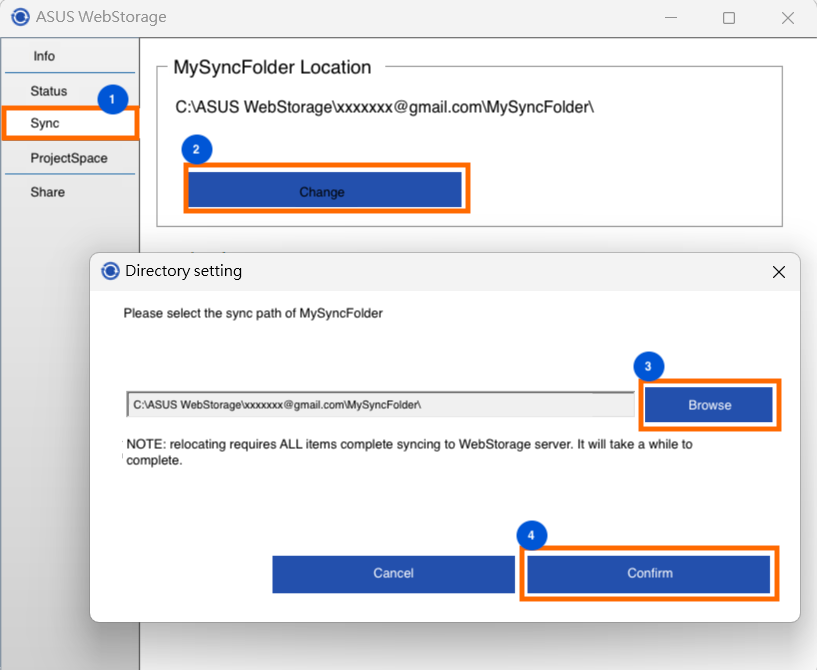Confirm the directory setting
This screenshot has height=670, width=817.
tap(649, 574)
